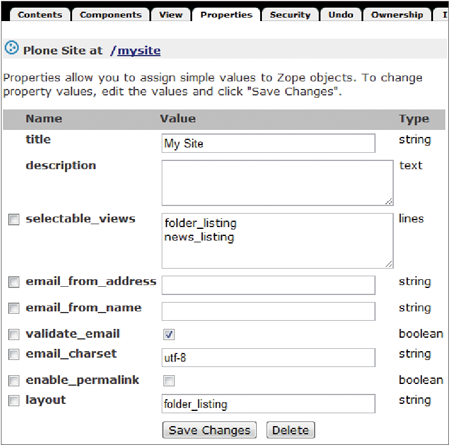Select the layout property checkbox
The image size is (450, 446).
click(14, 400)
